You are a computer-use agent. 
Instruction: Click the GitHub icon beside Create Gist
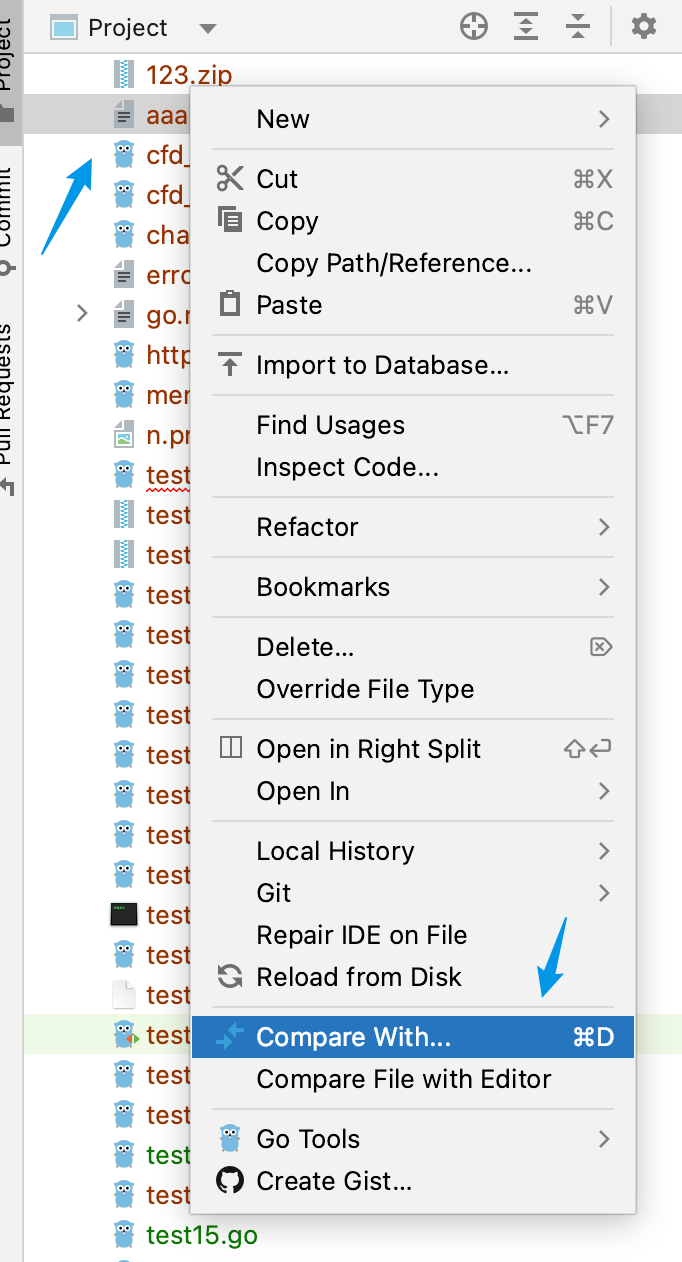[230, 1181]
